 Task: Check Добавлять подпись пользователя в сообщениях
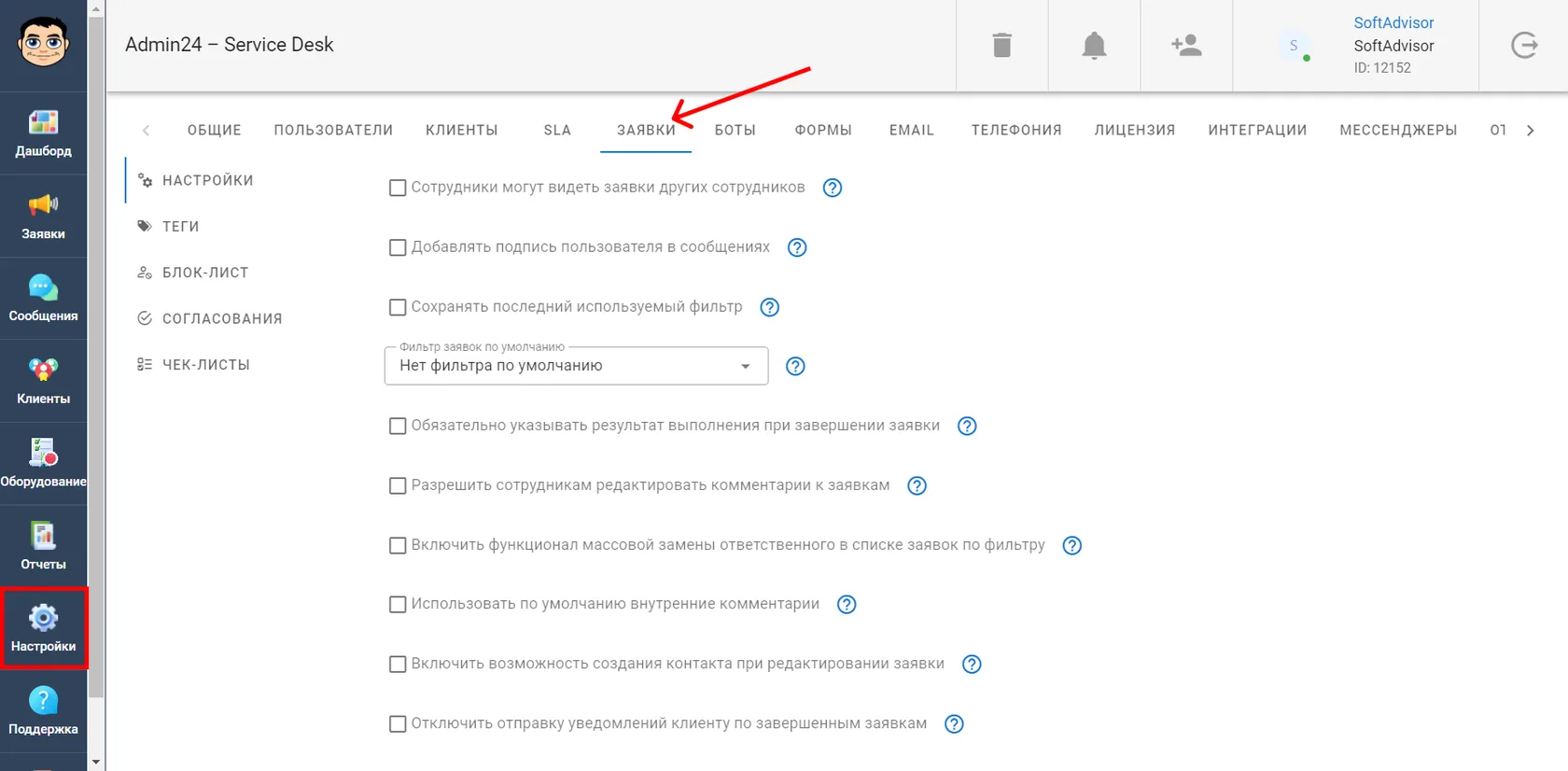[398, 247]
